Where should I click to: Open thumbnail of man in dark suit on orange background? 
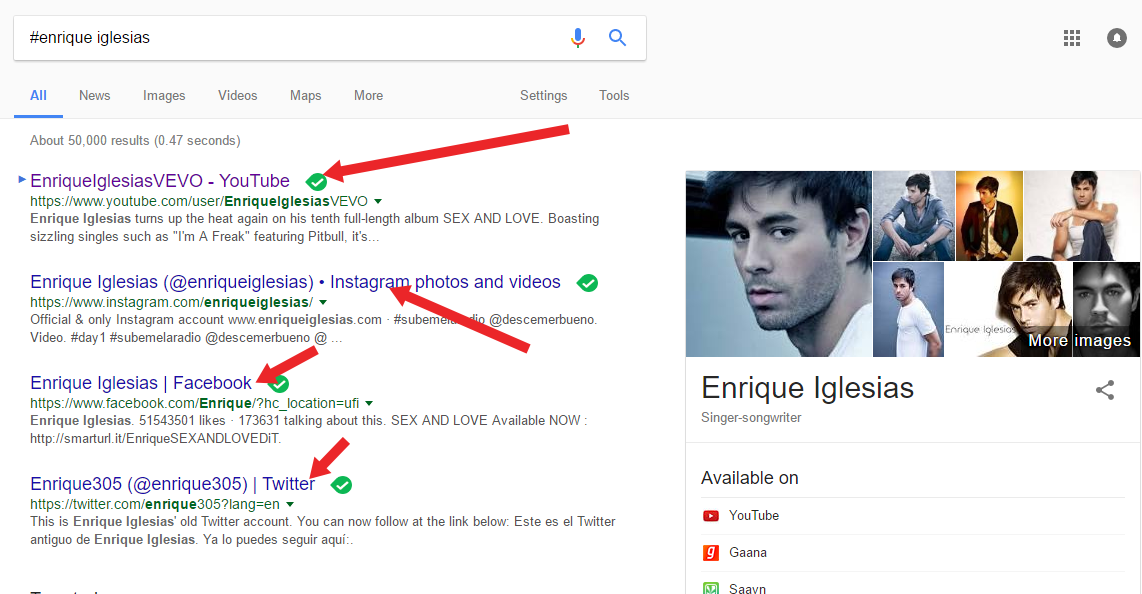(x=989, y=215)
